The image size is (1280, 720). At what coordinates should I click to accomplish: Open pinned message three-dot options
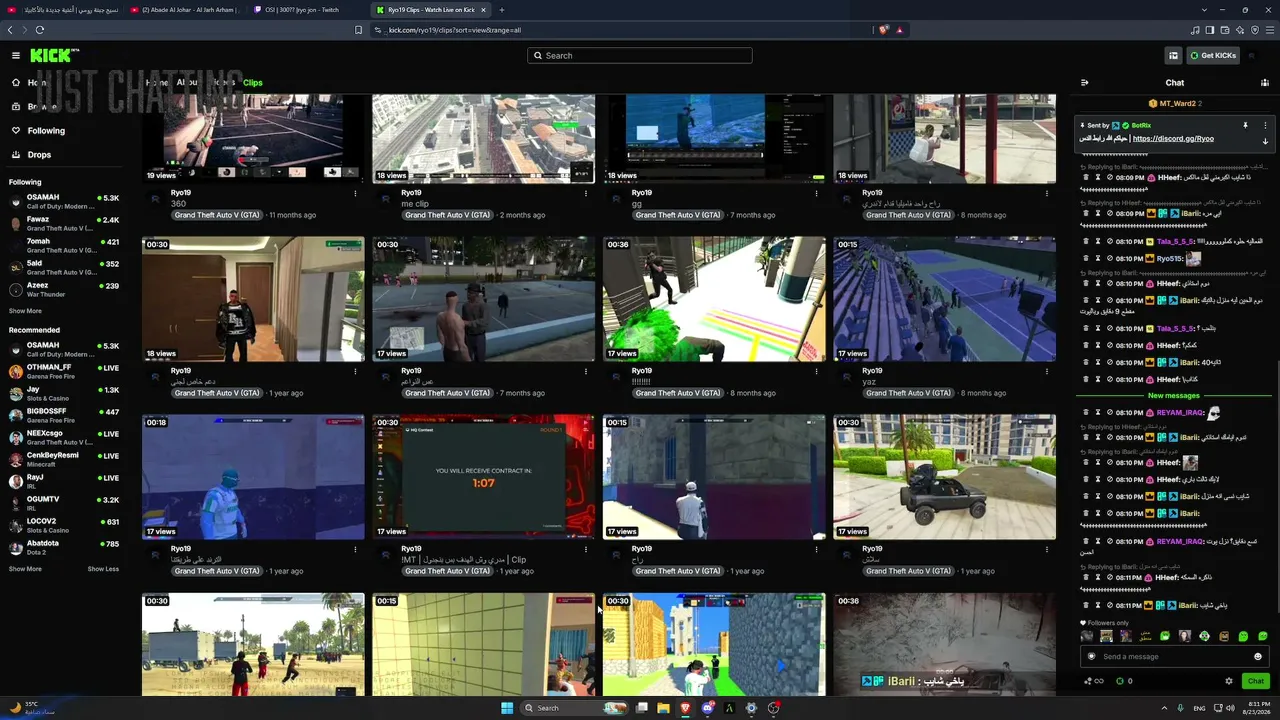click(x=1265, y=125)
